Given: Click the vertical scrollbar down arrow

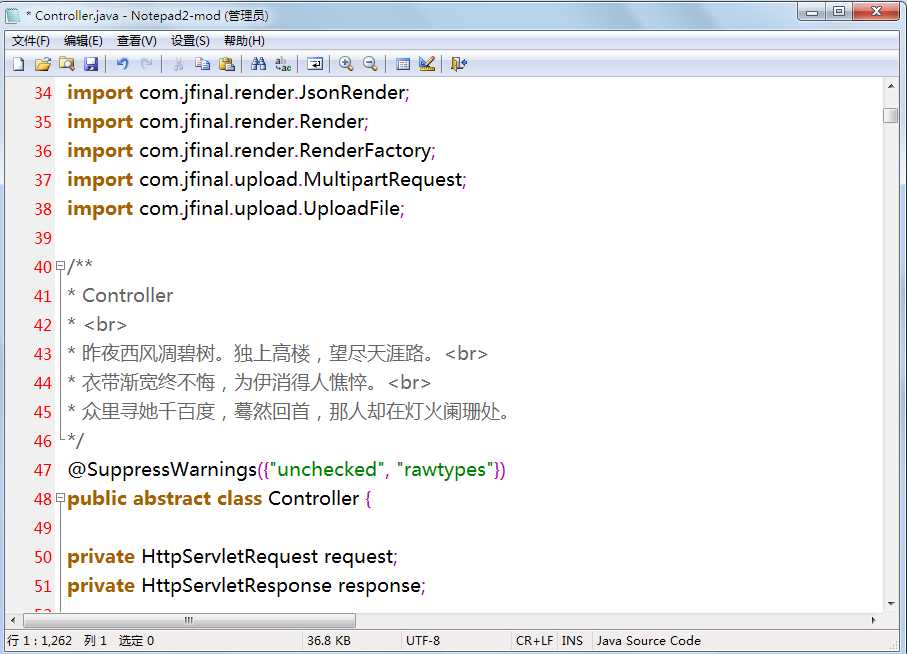Looking at the screenshot, I should click(891, 604).
